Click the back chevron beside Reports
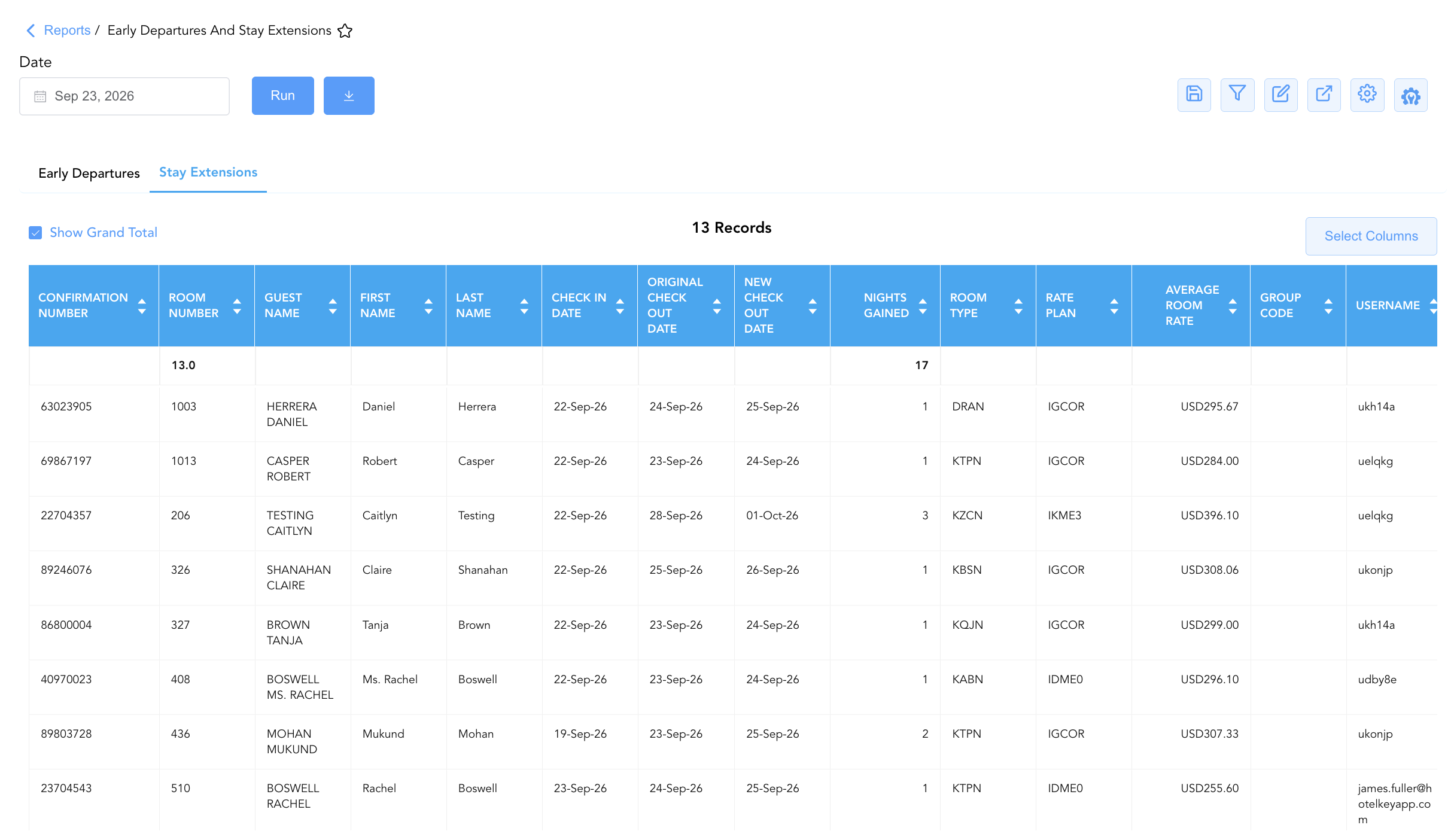Image resolution: width=1454 pixels, height=840 pixels. [31, 31]
